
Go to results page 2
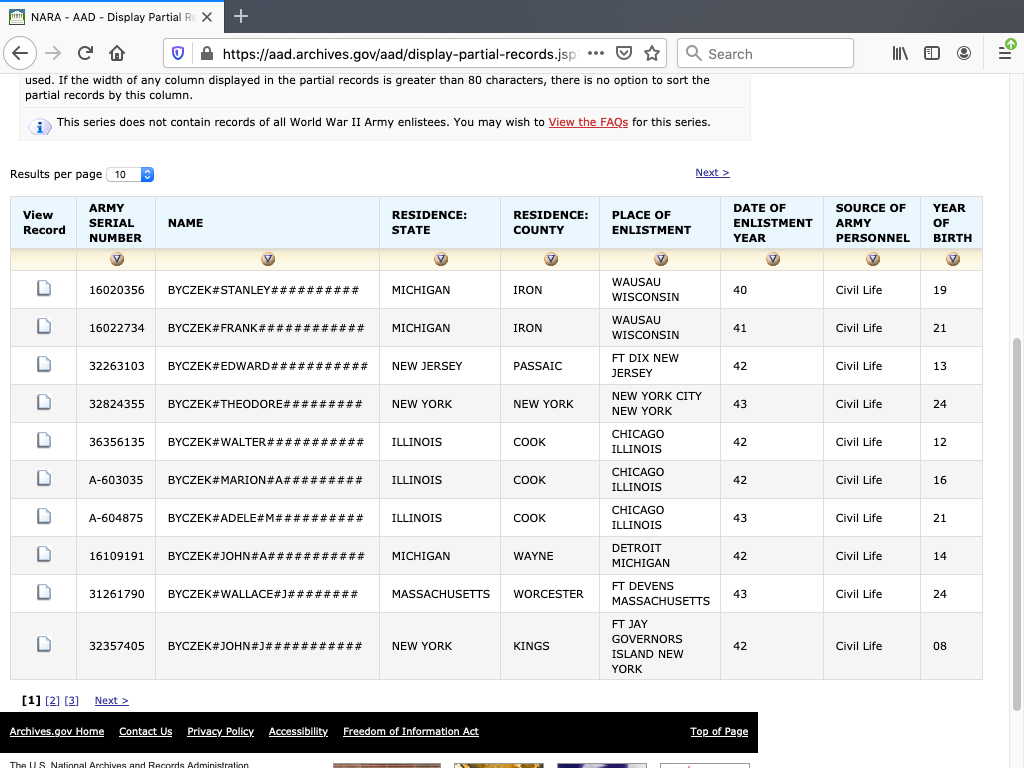tap(53, 701)
